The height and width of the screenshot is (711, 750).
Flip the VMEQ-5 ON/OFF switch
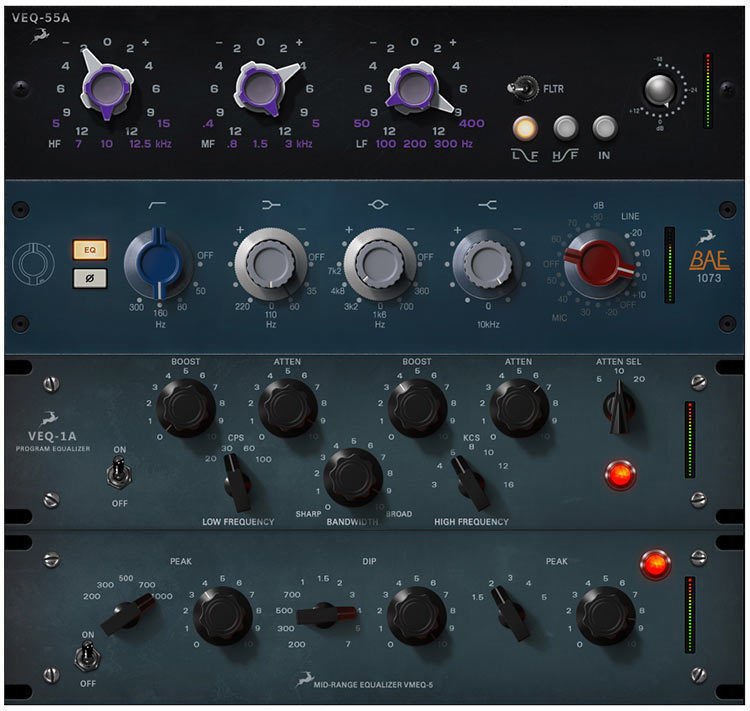click(x=87, y=655)
